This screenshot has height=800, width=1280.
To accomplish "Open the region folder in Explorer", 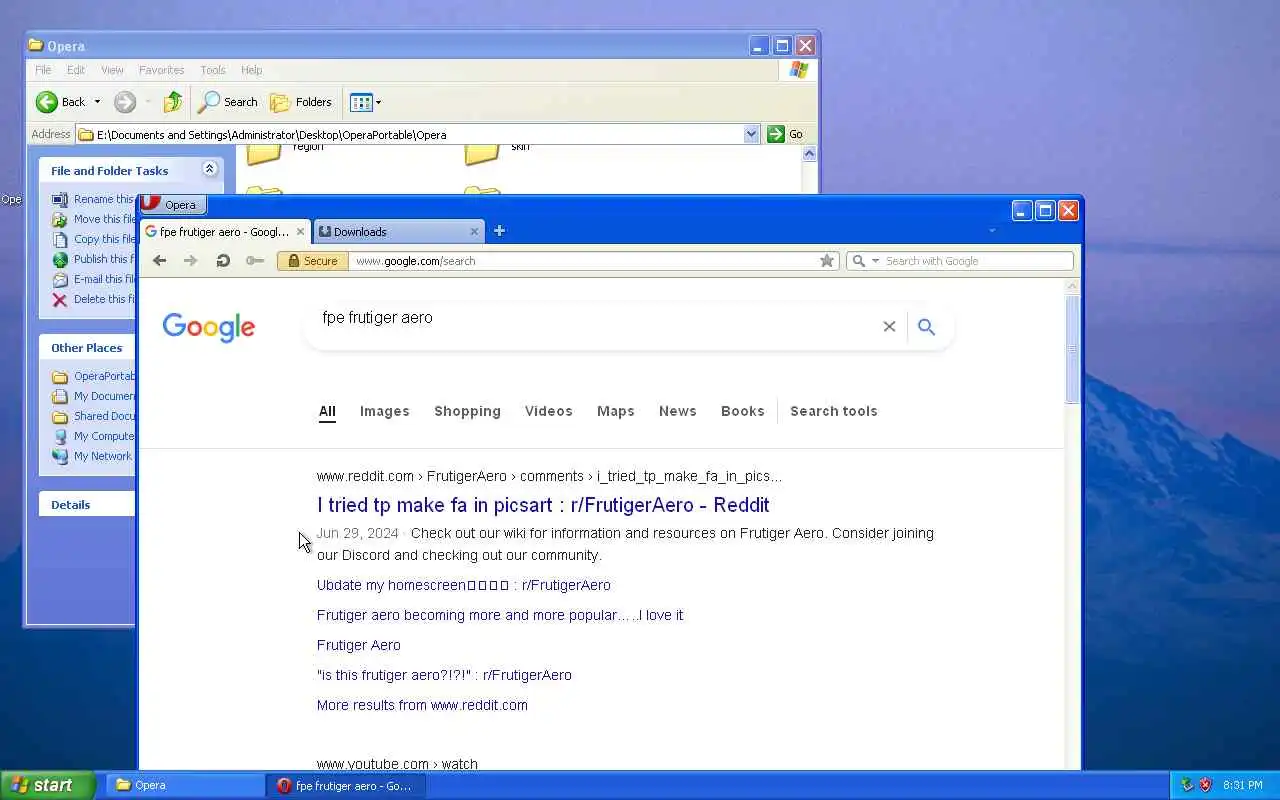I will pos(285,152).
